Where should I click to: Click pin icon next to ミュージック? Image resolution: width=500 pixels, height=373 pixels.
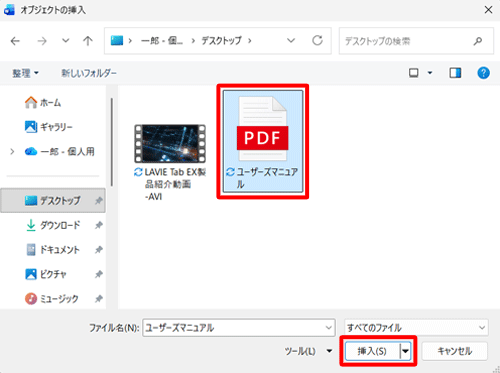tap(98, 298)
